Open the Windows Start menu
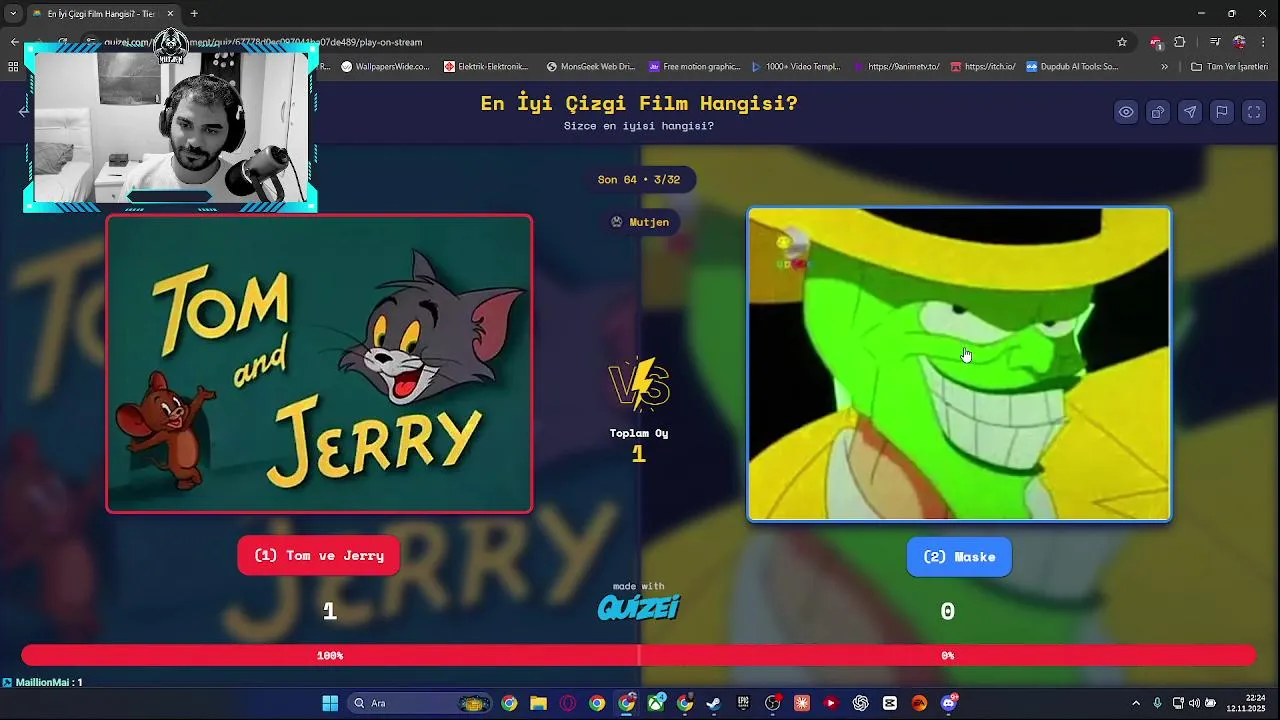This screenshot has width=1280, height=720. tap(330, 703)
